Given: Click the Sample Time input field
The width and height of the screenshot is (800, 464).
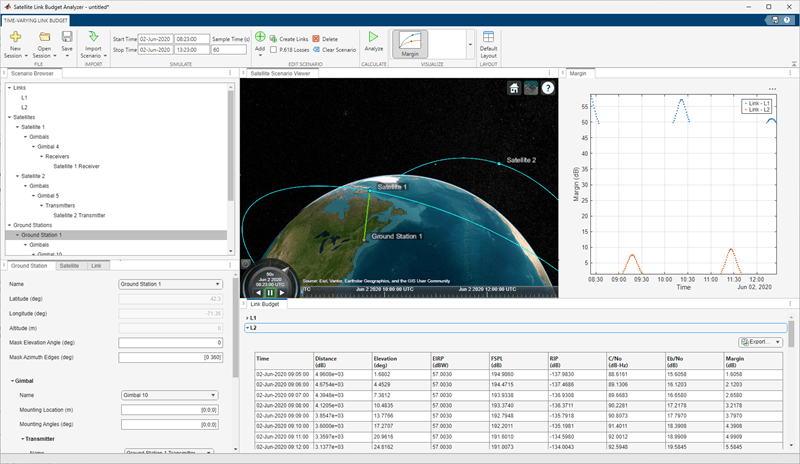Looking at the screenshot, I should tap(229, 50).
